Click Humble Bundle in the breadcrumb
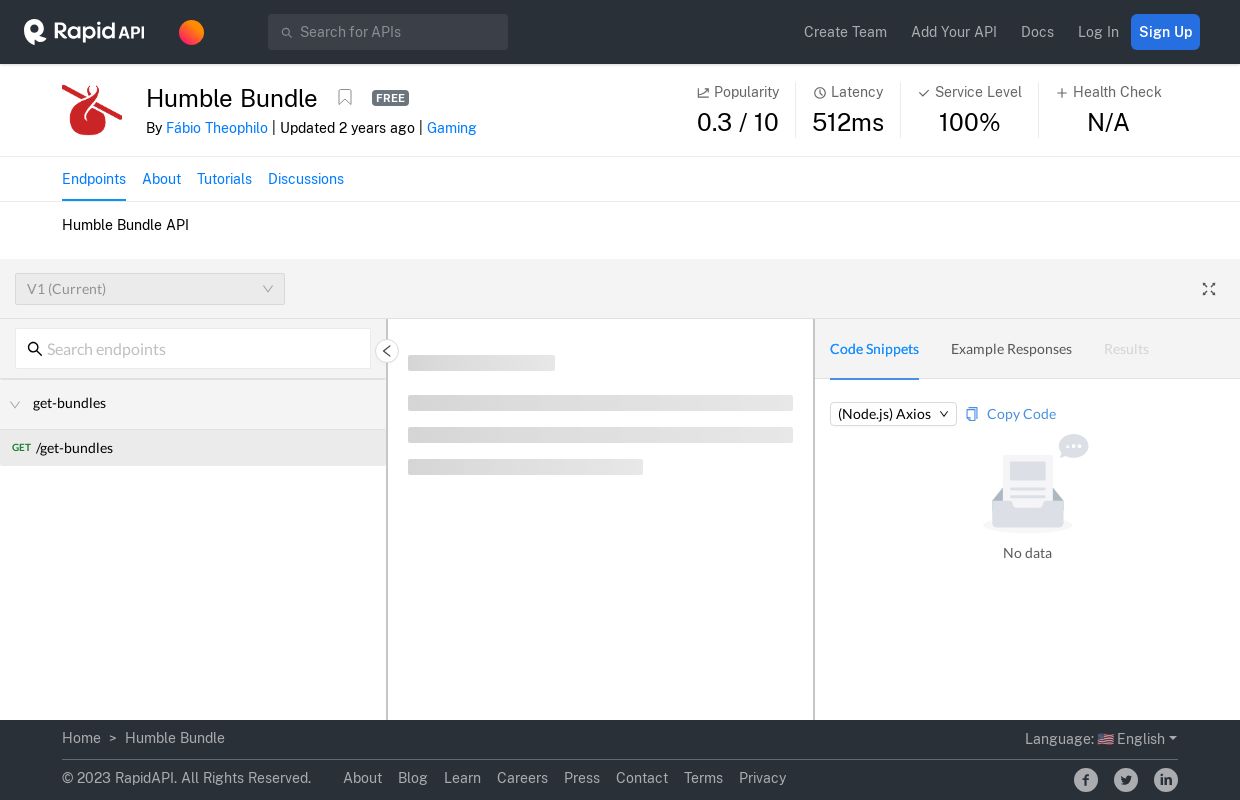1240x800 pixels. coord(175,738)
